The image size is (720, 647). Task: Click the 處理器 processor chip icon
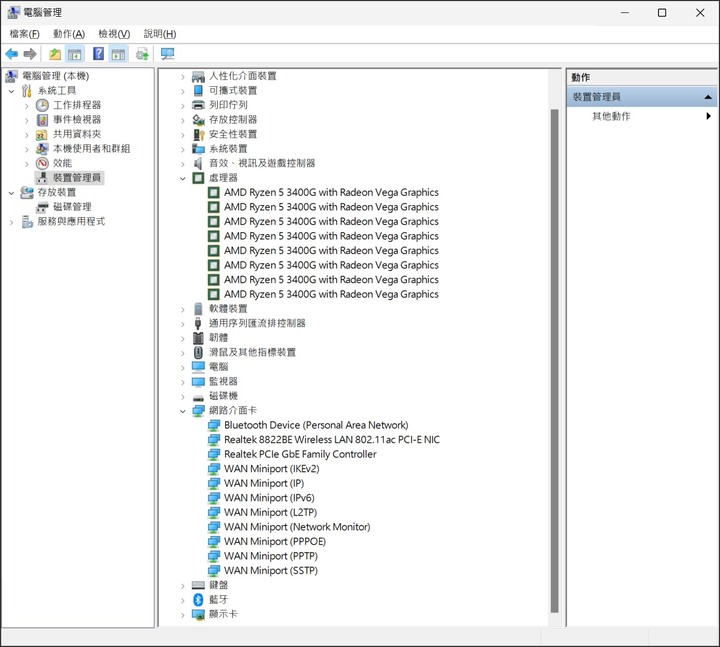198,178
